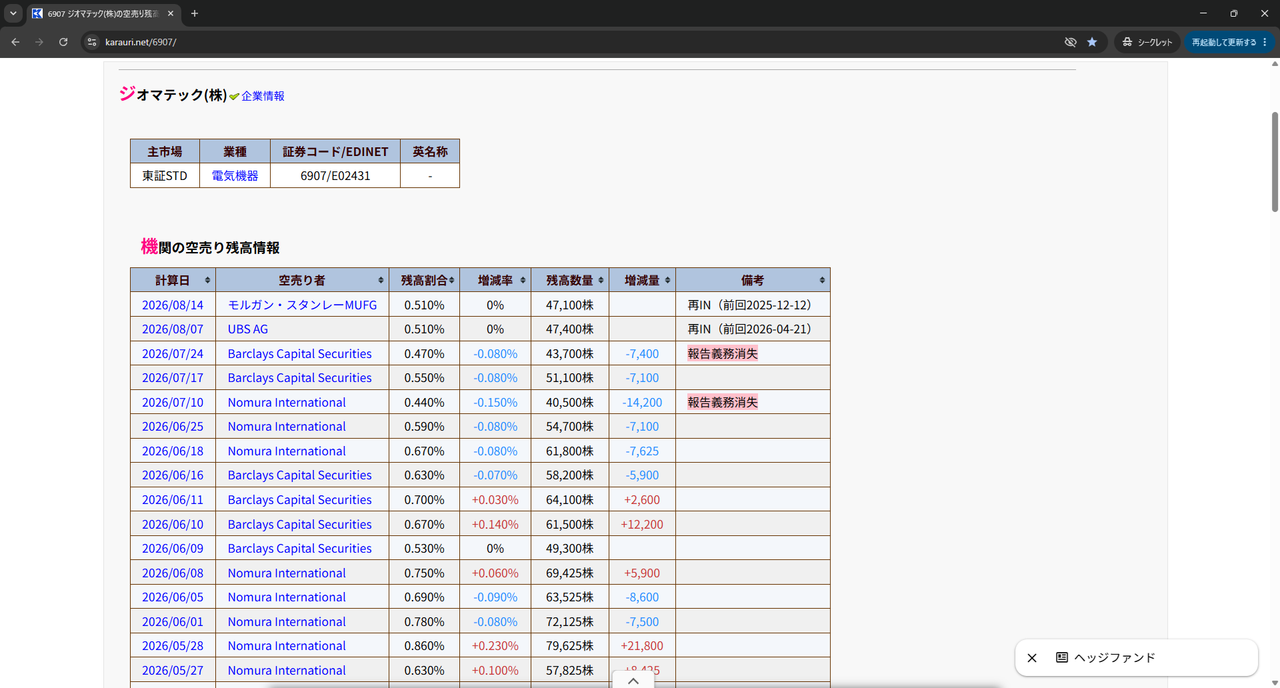Open Nomura International on 2026/07/10 row
The width and height of the screenshot is (1280, 688).
tap(287, 402)
